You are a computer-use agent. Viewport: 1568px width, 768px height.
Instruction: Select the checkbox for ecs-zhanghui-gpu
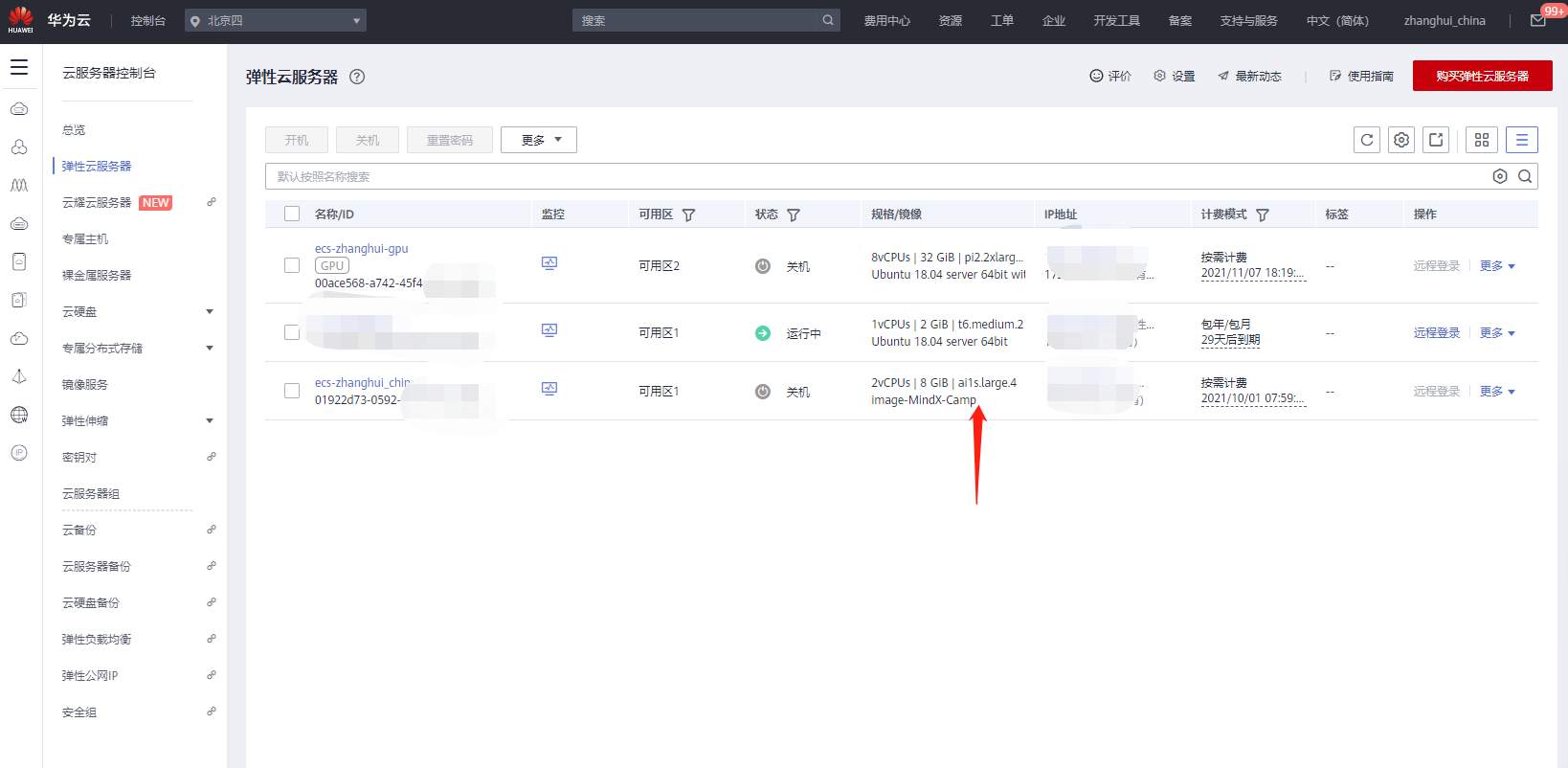click(292, 265)
